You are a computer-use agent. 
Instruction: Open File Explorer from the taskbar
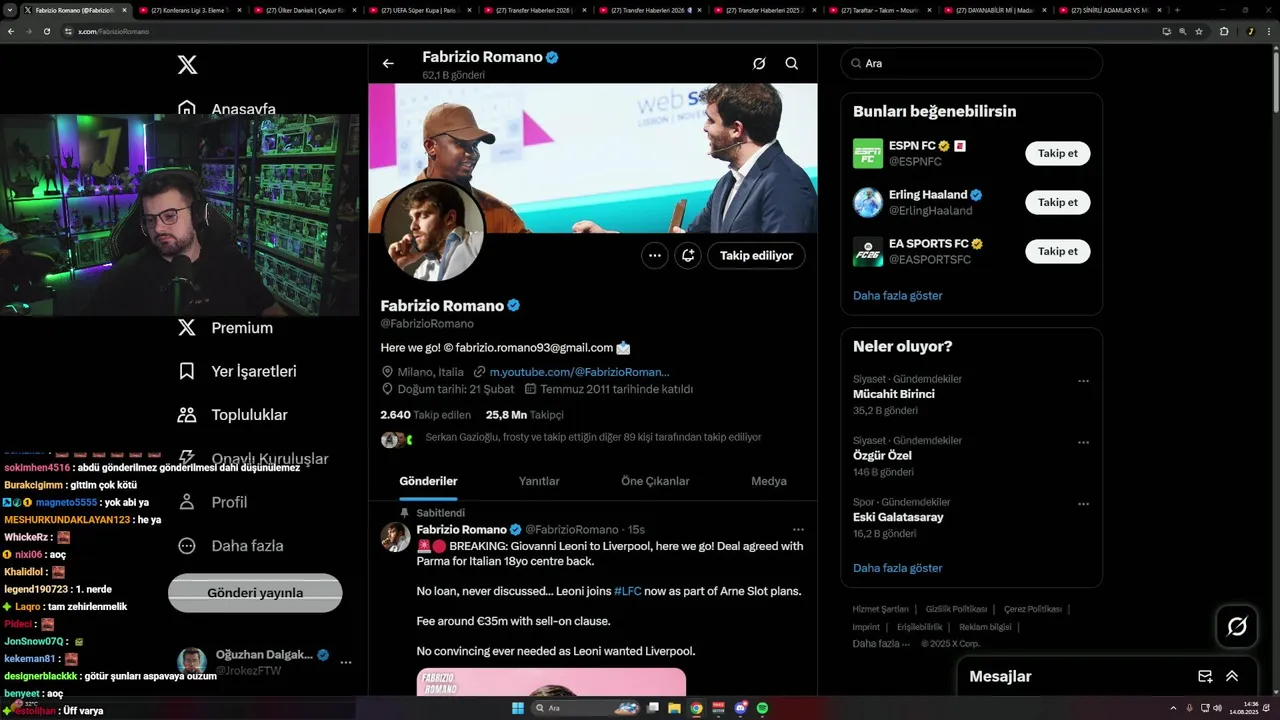674,708
